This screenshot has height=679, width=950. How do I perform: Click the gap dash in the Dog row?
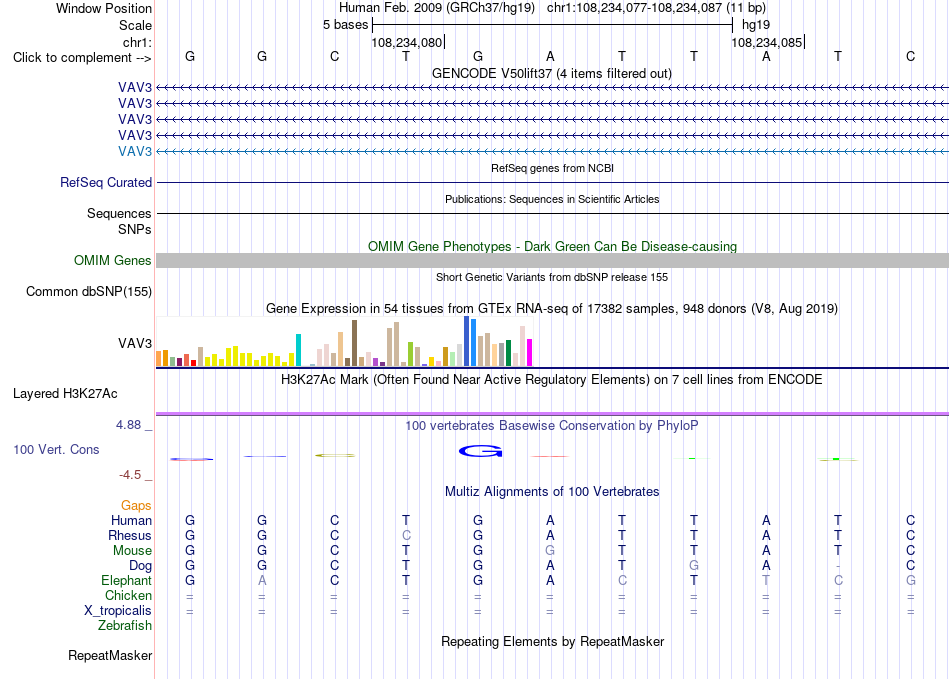(x=838, y=566)
